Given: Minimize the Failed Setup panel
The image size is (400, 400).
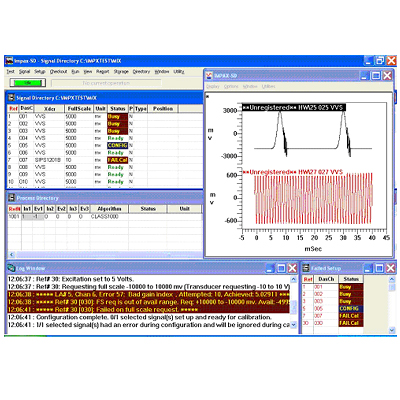Looking at the screenshot, I should point(368,268).
